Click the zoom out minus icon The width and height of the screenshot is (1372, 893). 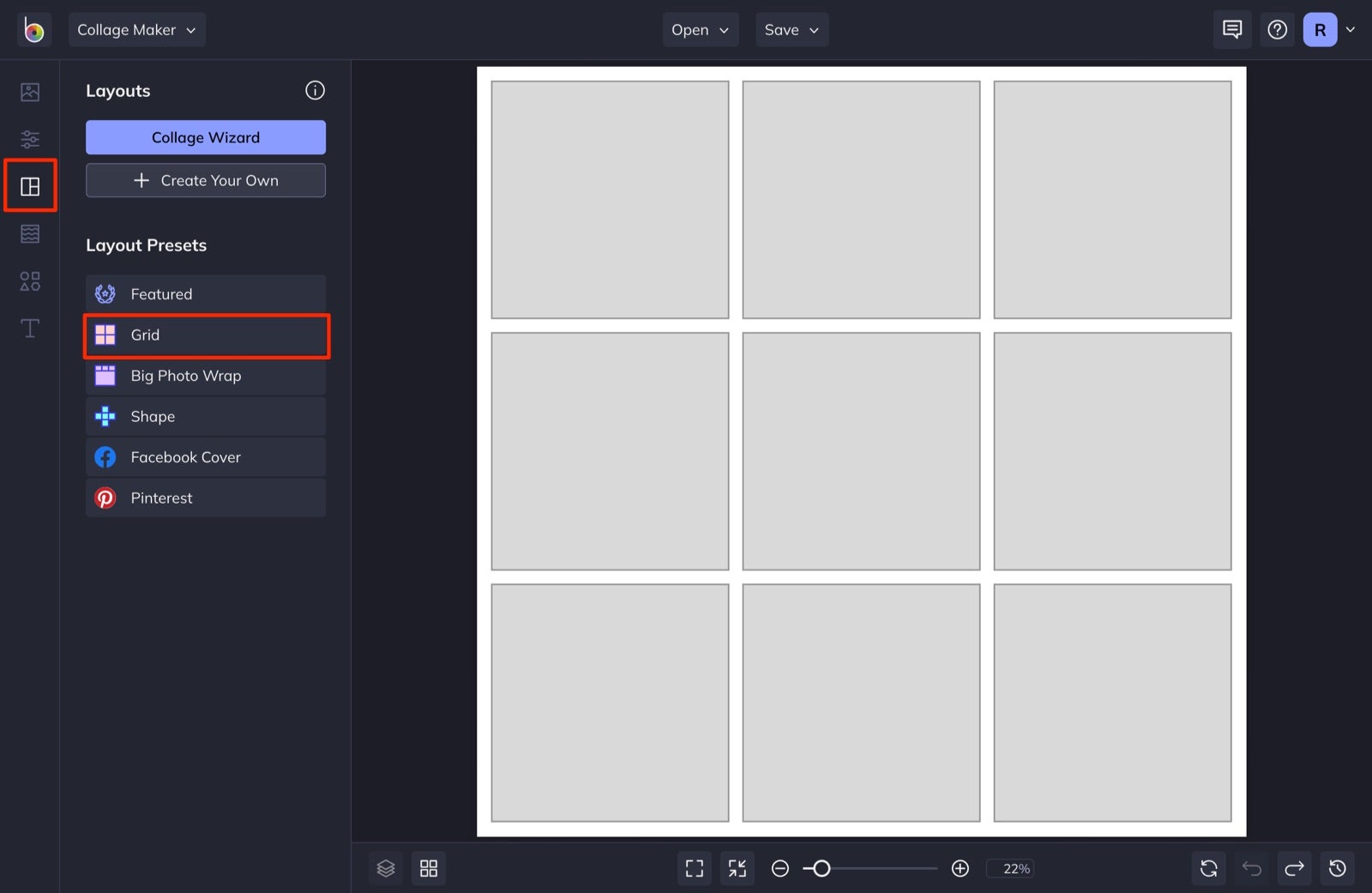[x=779, y=868]
